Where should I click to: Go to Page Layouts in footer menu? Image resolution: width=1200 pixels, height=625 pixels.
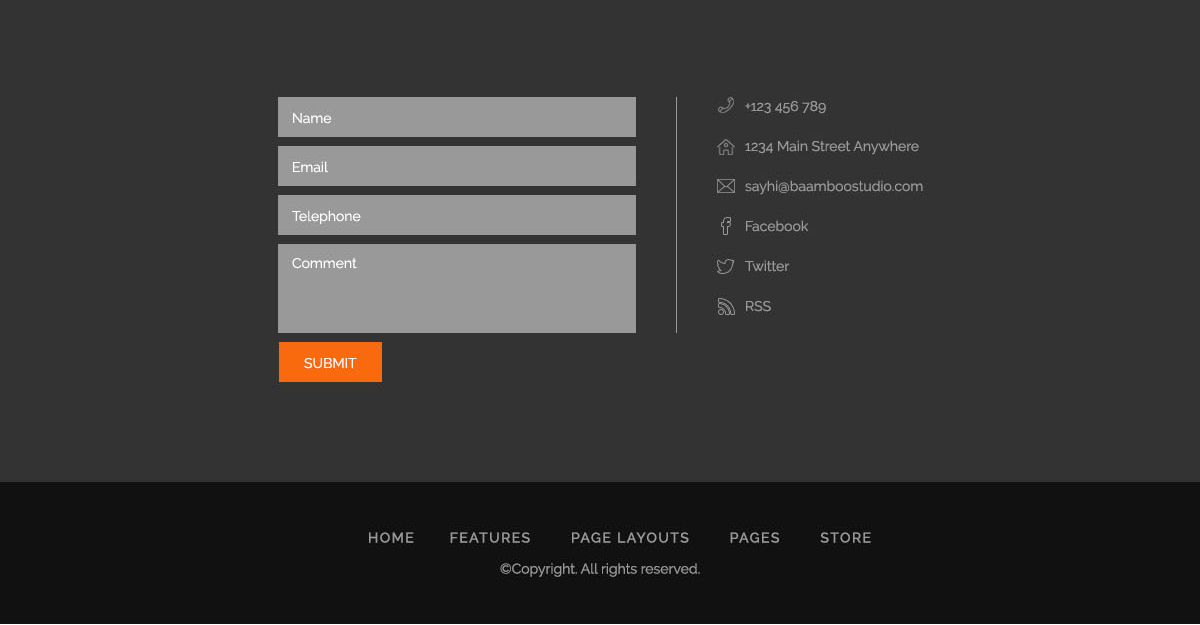[x=630, y=538]
